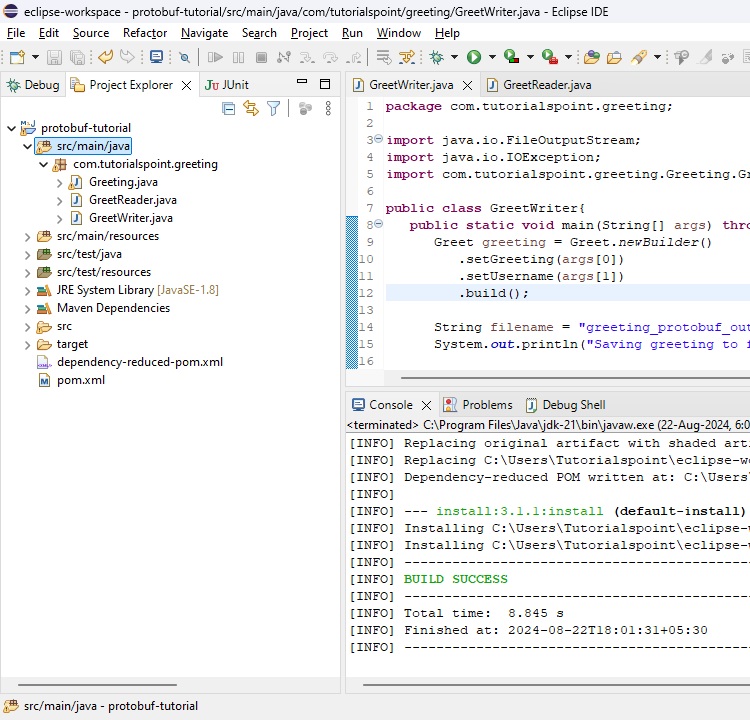The width and height of the screenshot is (750, 720).
Task: Open the Problems view tab
Action: (487, 405)
